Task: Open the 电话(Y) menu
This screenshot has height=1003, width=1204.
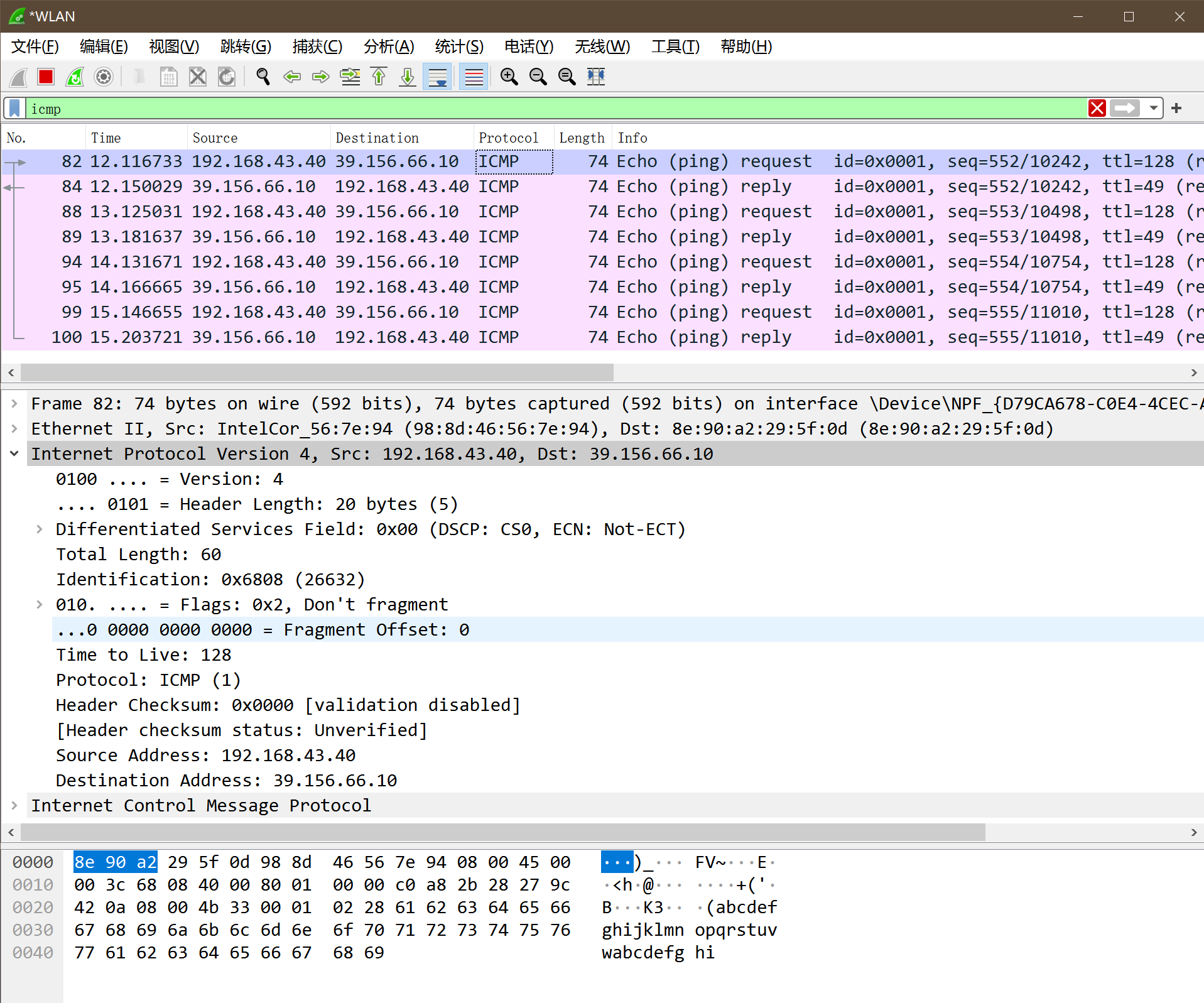Action: (x=529, y=46)
